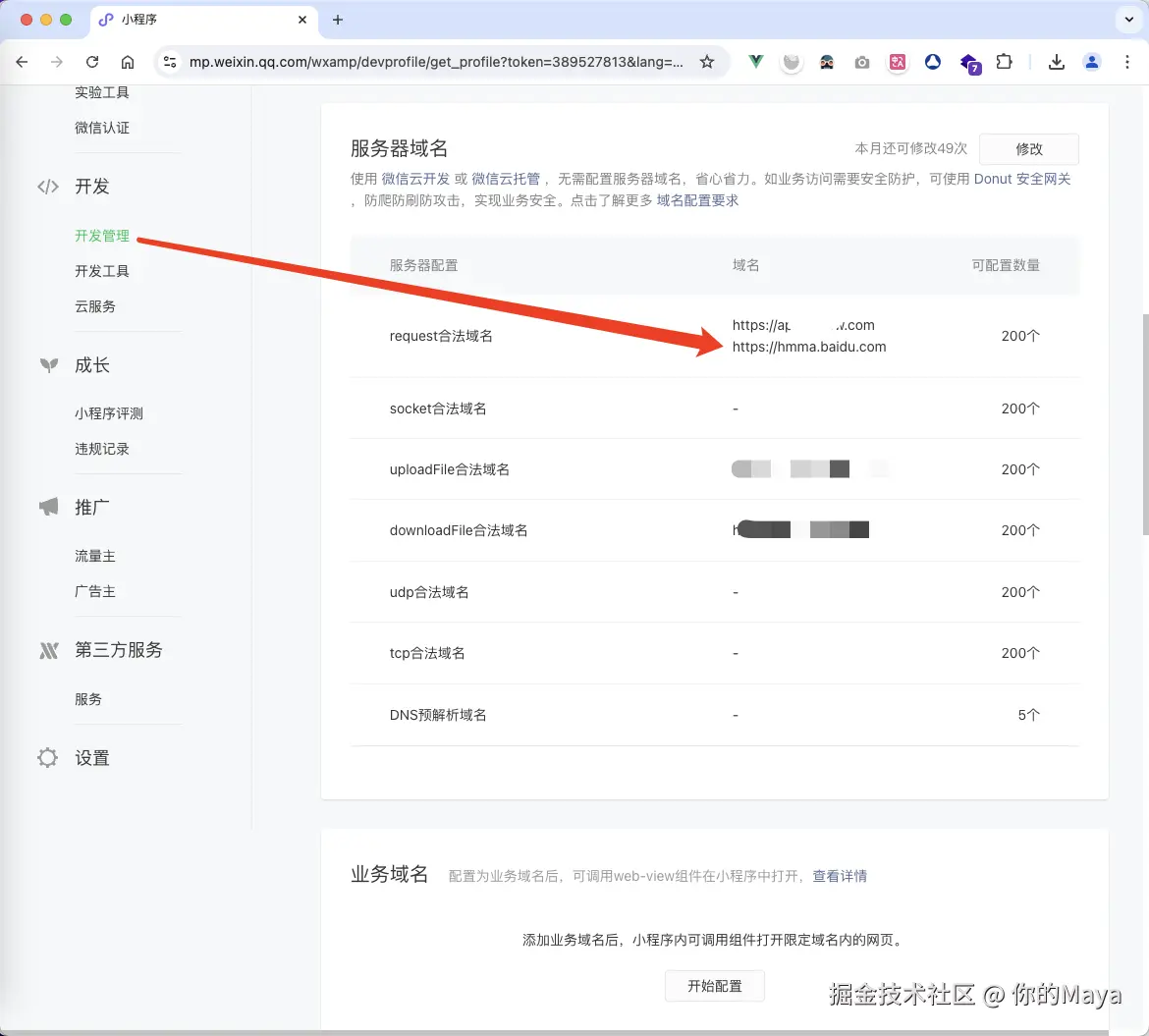
Task: Select 云服务 in sidebar
Action: 95,306
